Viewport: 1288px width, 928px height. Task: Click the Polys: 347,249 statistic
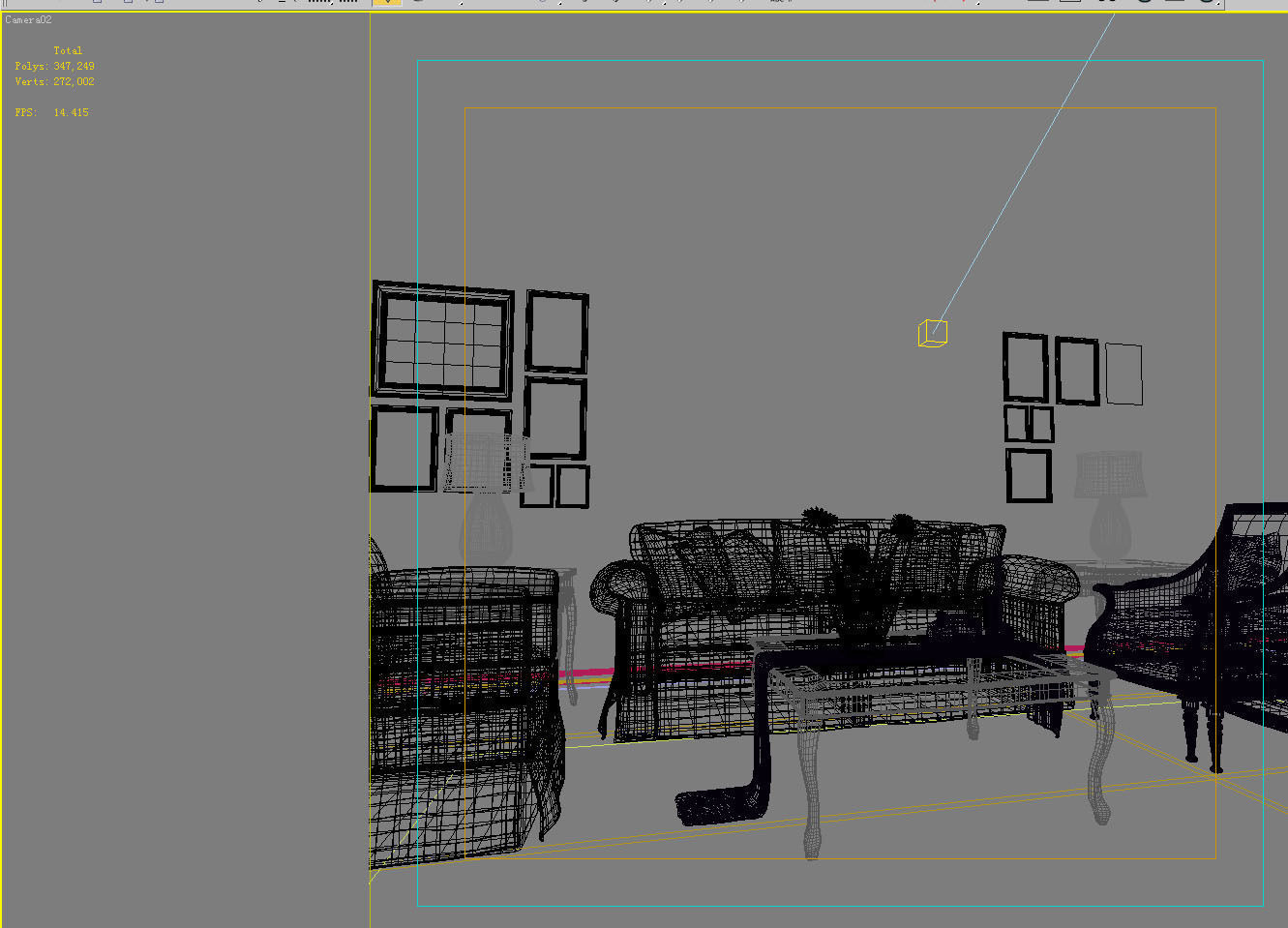pos(54,66)
